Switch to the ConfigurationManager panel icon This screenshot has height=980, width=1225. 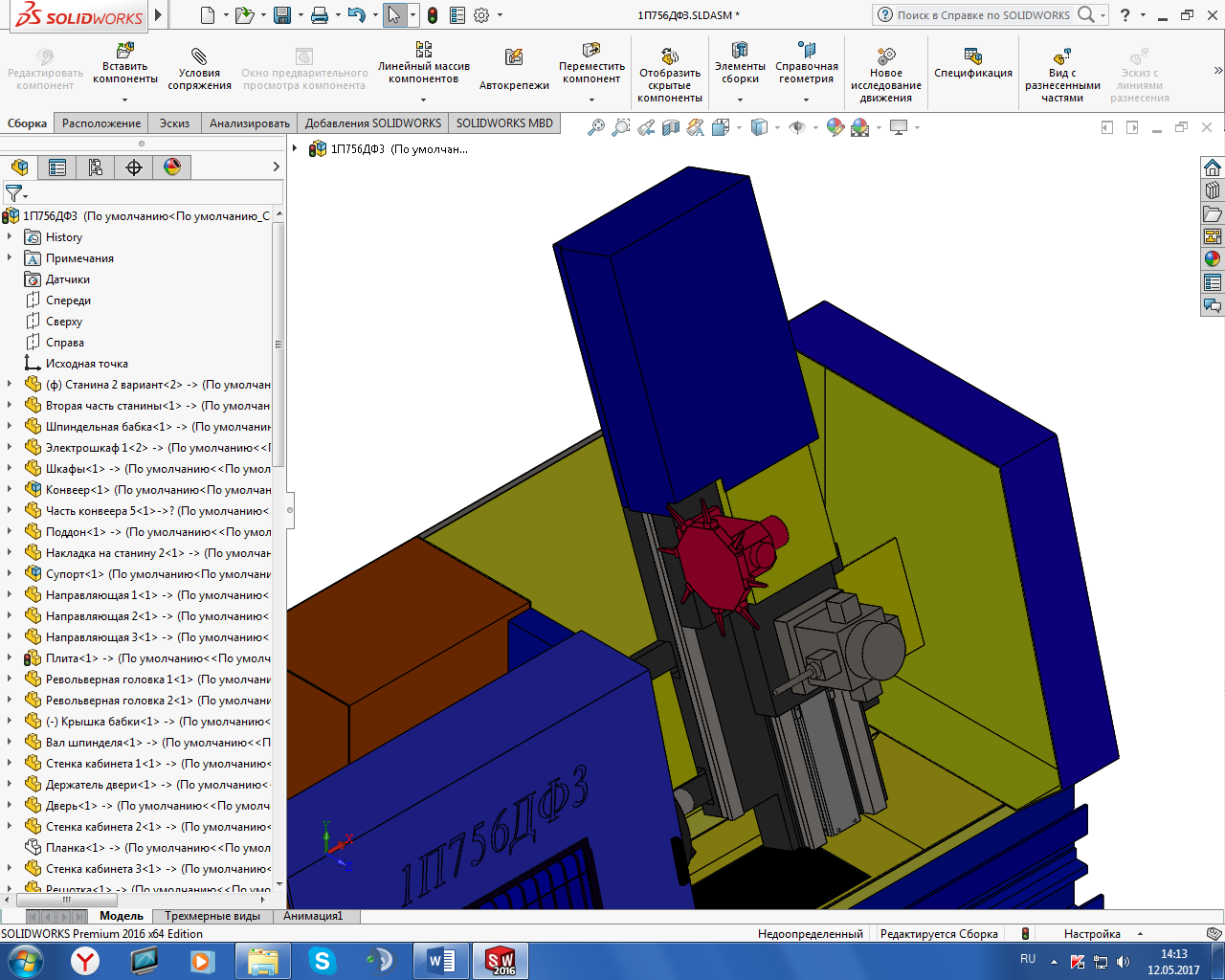[96, 167]
